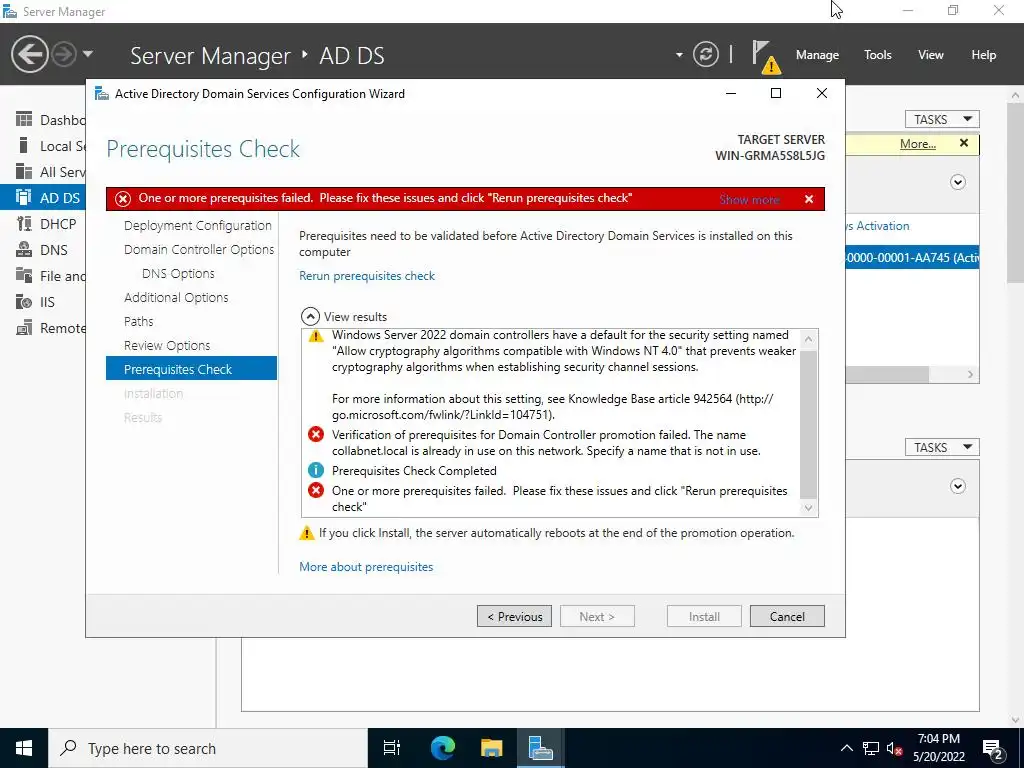Click the warning icon beside reboot notice
1024x768 pixels.
pos(306,533)
